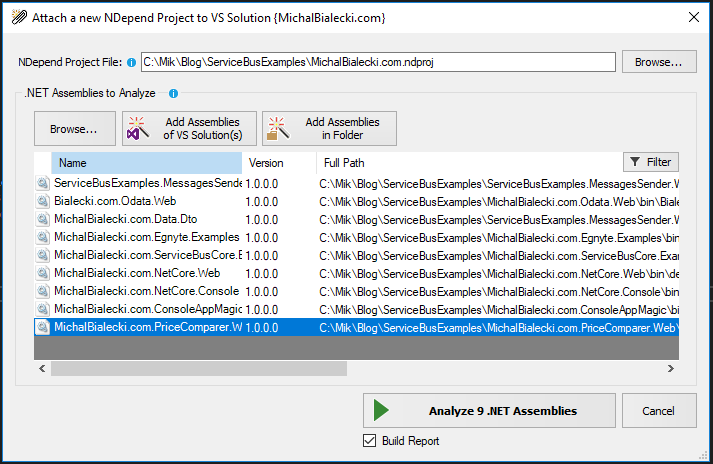Select ServiceBusExamples.MessagesSender assembly name

pyautogui.click(x=148, y=183)
